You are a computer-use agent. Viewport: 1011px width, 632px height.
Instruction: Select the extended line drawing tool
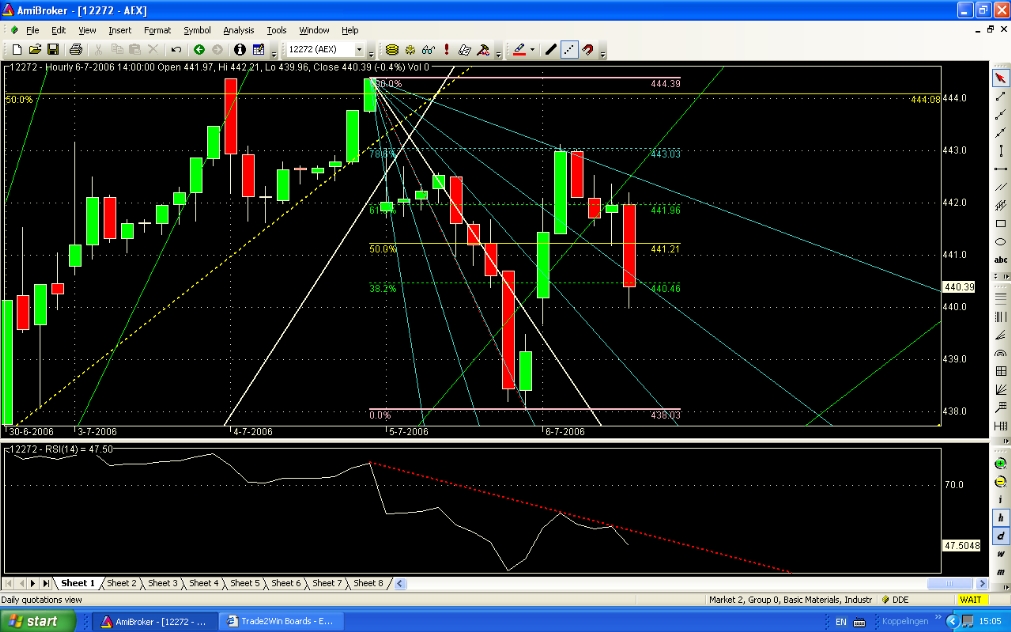point(1000,132)
